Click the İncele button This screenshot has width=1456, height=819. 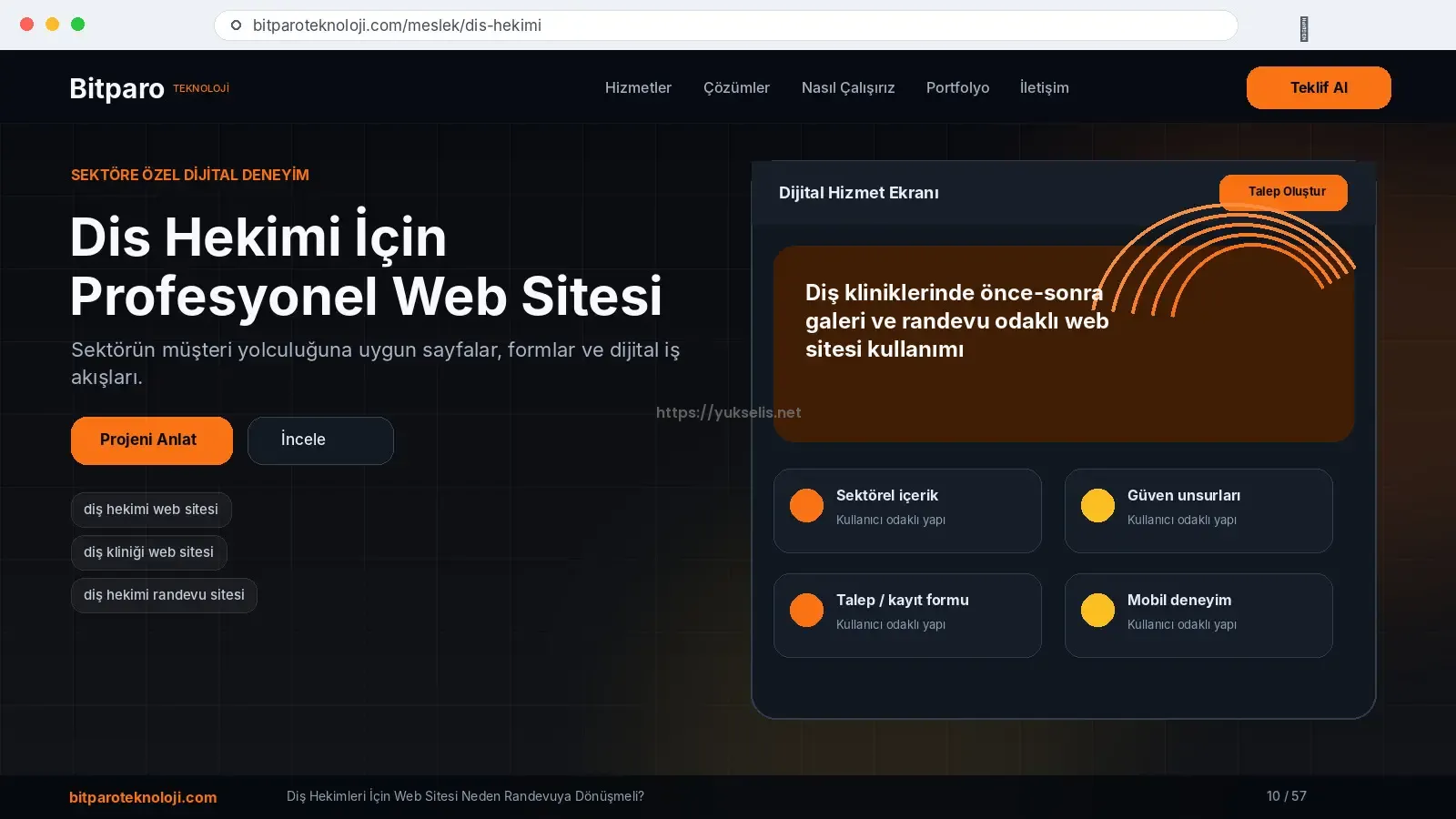(320, 440)
